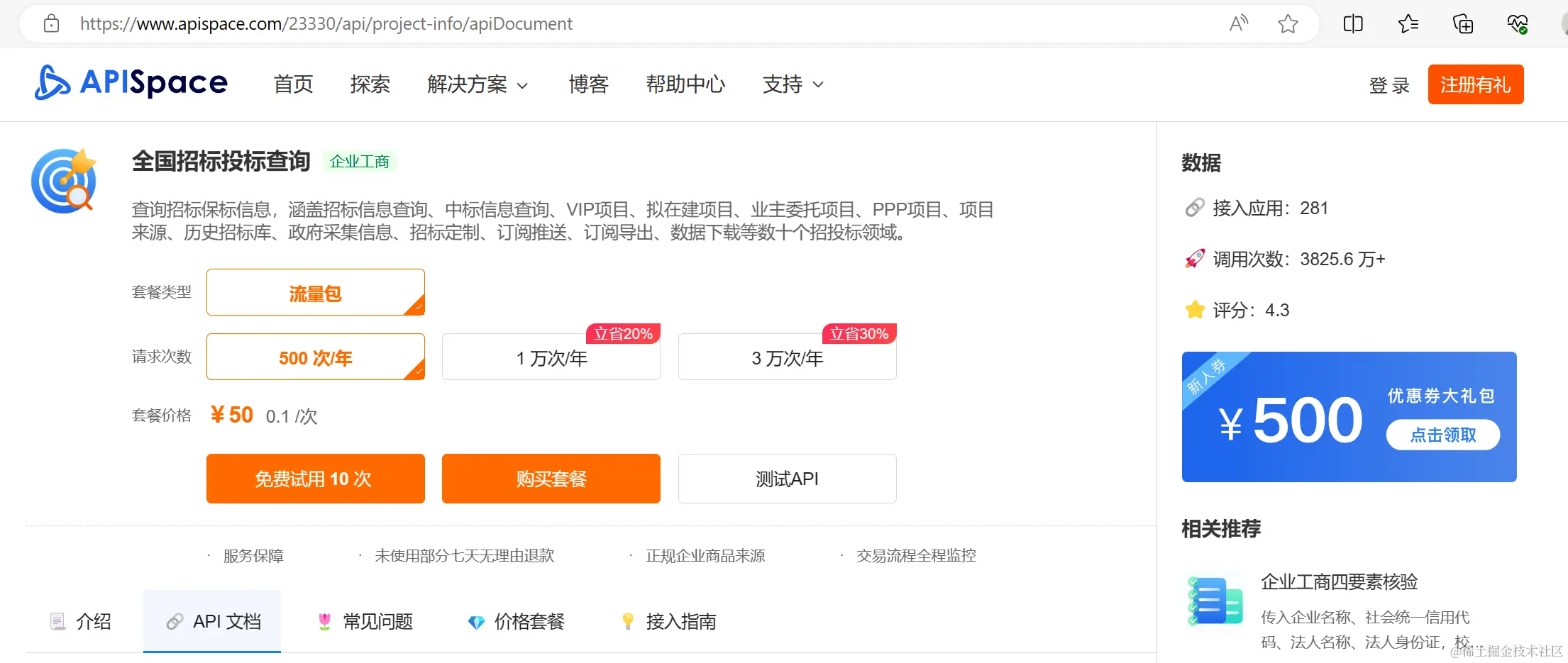The image size is (1568, 663).
Task: Click the 企业工商 category tag
Action: (360, 162)
